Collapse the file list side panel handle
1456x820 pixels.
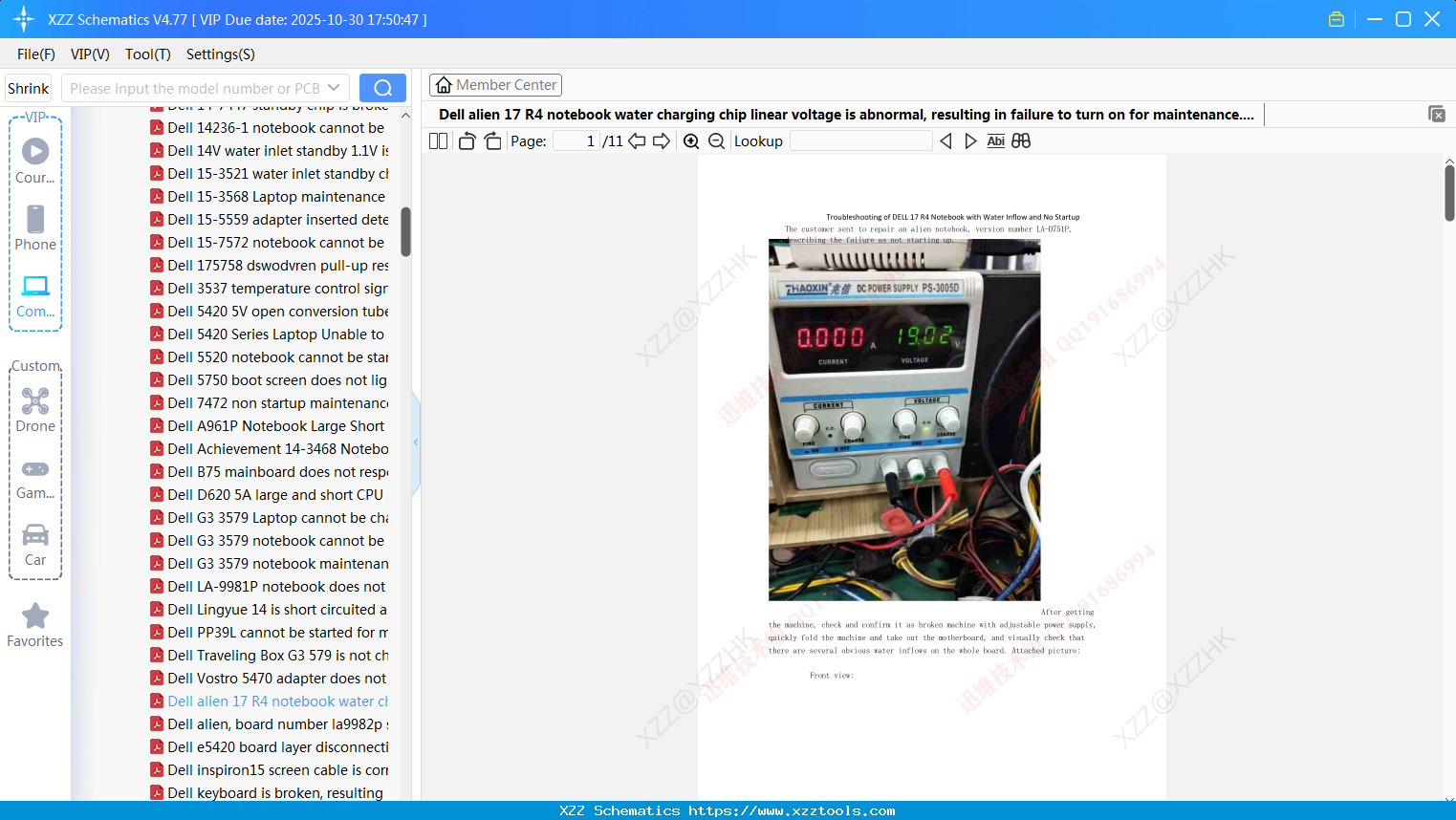pyautogui.click(x=416, y=442)
